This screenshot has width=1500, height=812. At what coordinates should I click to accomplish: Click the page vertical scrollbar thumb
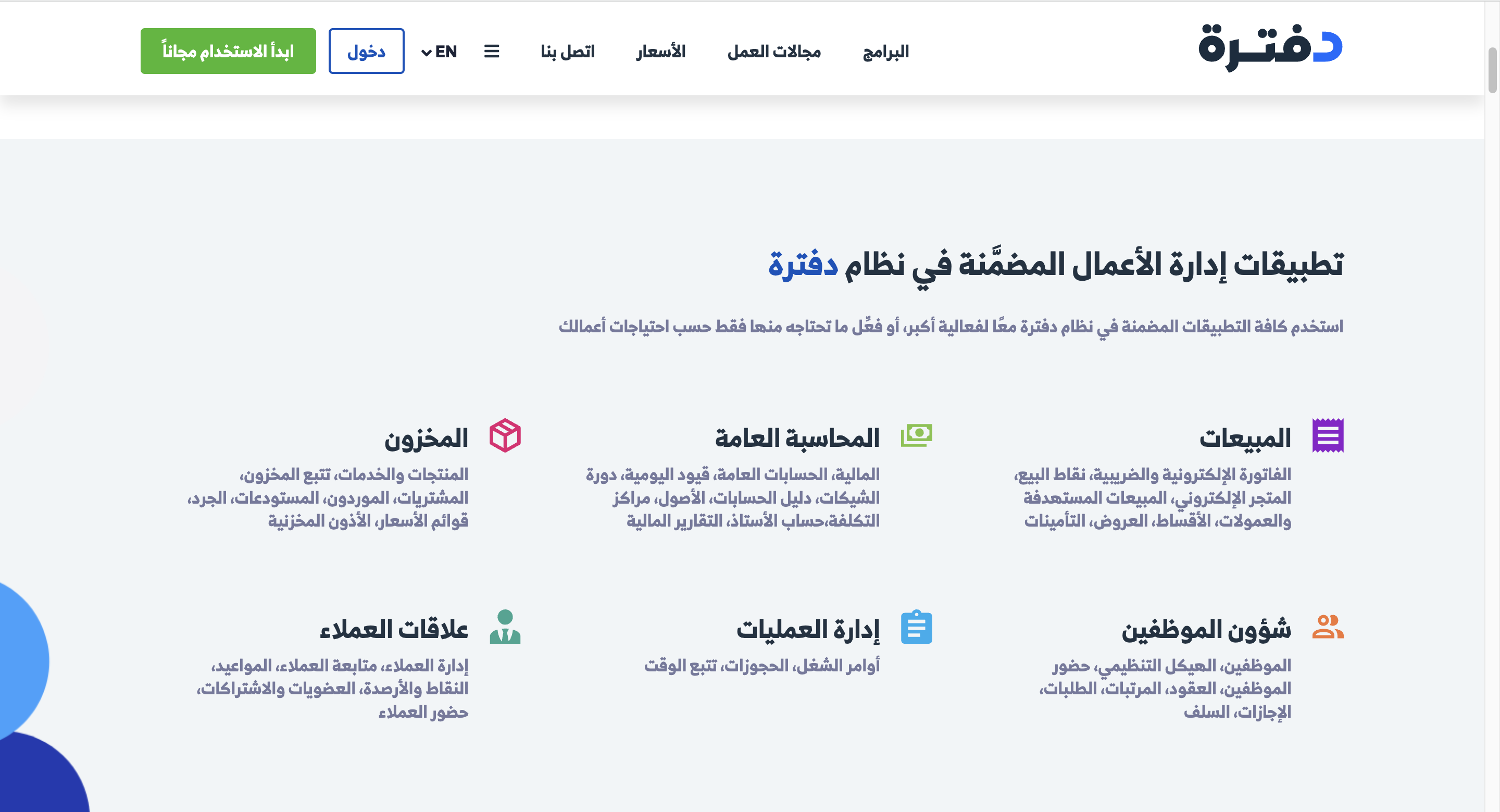tap(1492, 70)
